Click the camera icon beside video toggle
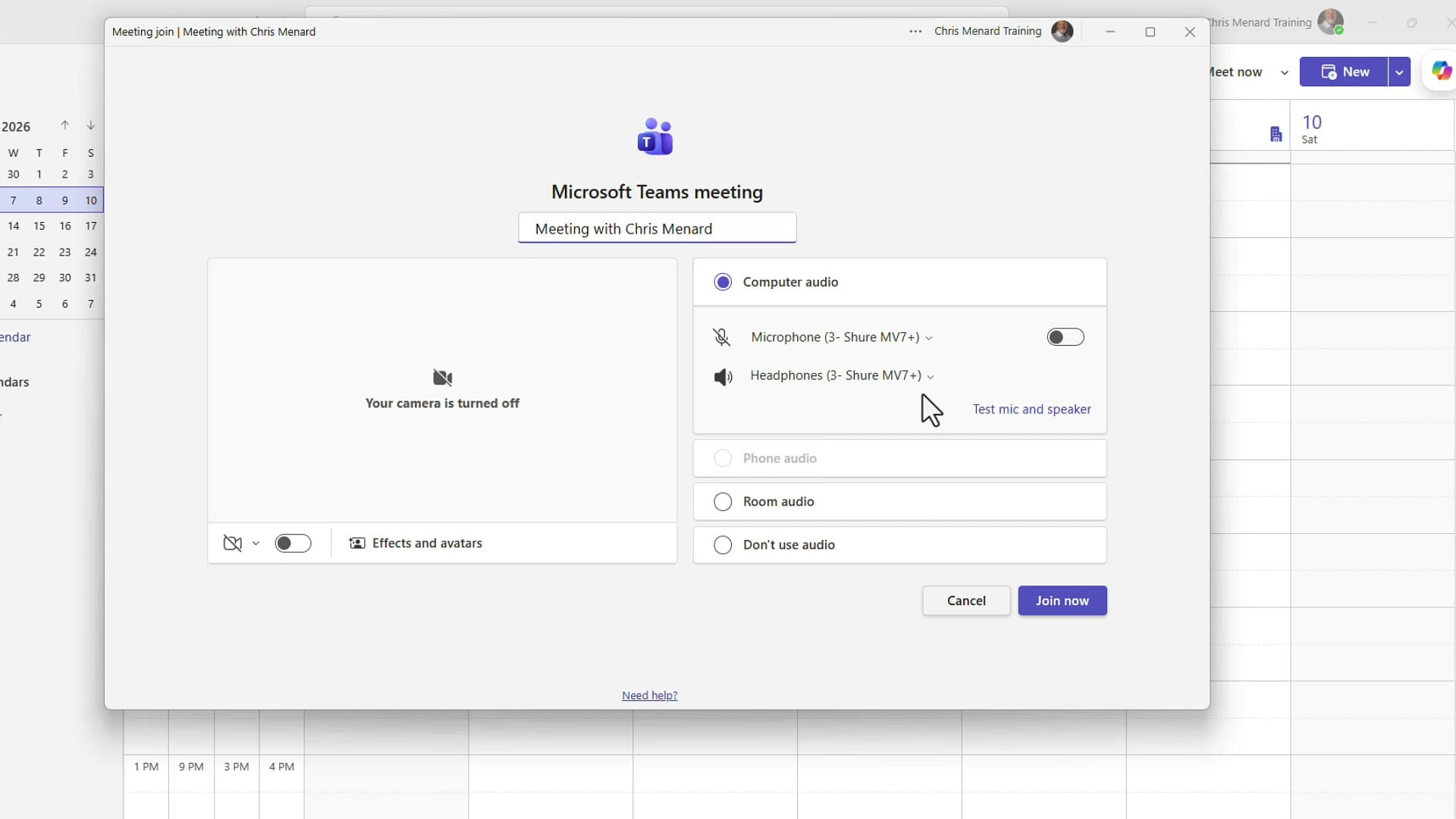Image resolution: width=1456 pixels, height=819 pixels. [x=233, y=543]
